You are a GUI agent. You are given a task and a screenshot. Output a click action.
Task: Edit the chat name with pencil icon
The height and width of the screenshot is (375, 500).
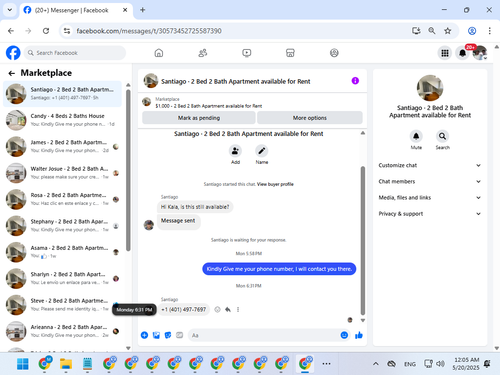click(262, 151)
